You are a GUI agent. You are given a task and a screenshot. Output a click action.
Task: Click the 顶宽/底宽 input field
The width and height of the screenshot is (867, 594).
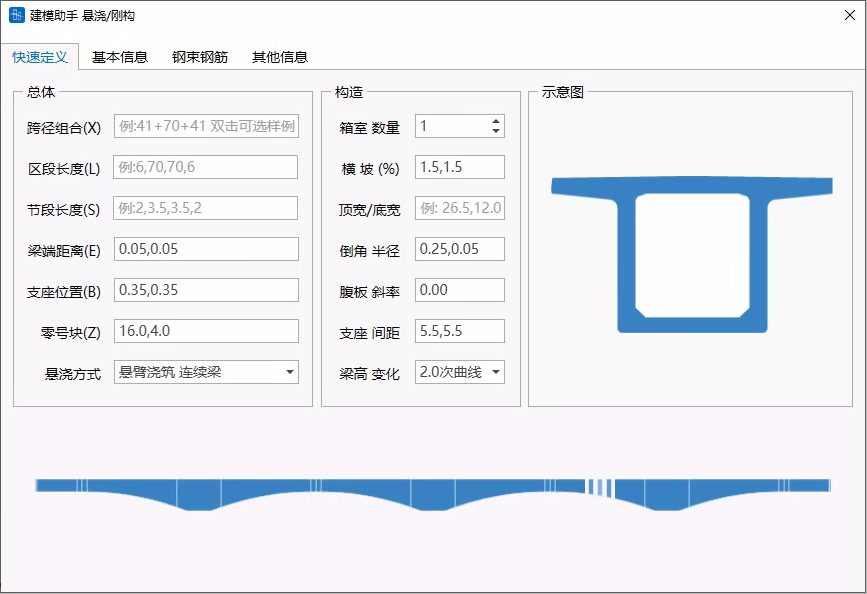pyautogui.click(x=460, y=208)
